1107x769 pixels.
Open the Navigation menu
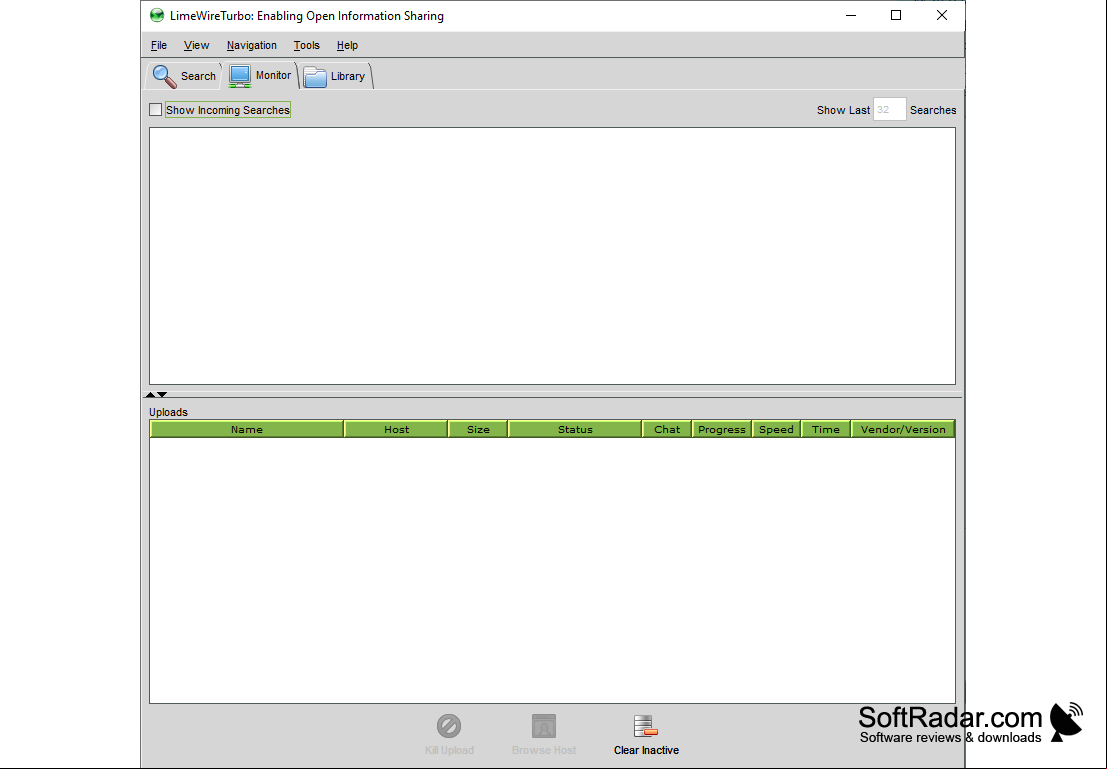click(251, 45)
